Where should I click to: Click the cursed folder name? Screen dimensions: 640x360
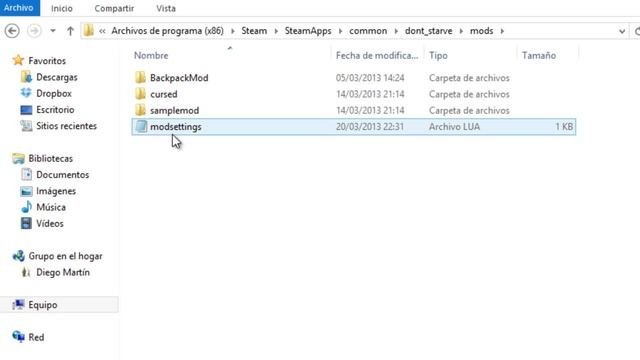164,94
